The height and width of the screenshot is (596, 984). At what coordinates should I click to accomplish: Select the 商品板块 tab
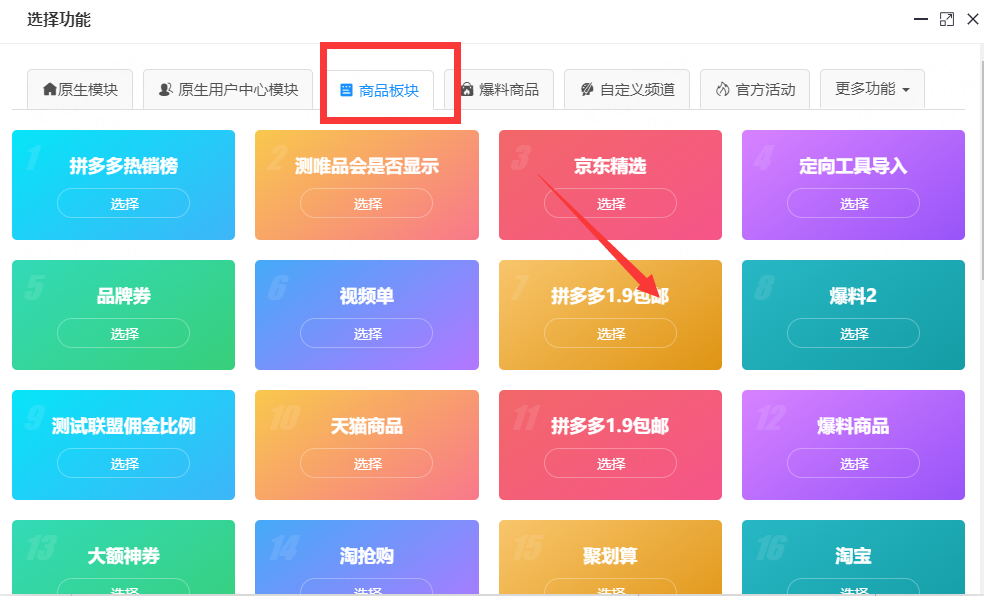point(379,90)
